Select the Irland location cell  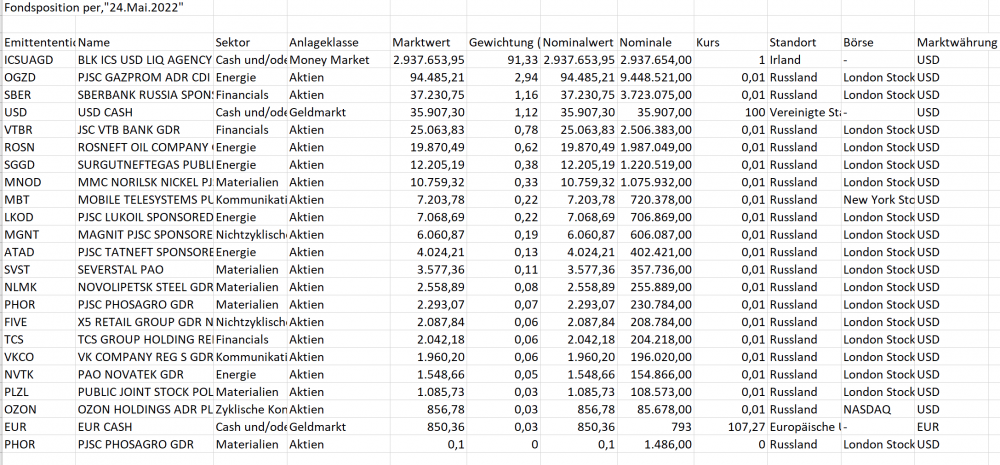(x=804, y=60)
